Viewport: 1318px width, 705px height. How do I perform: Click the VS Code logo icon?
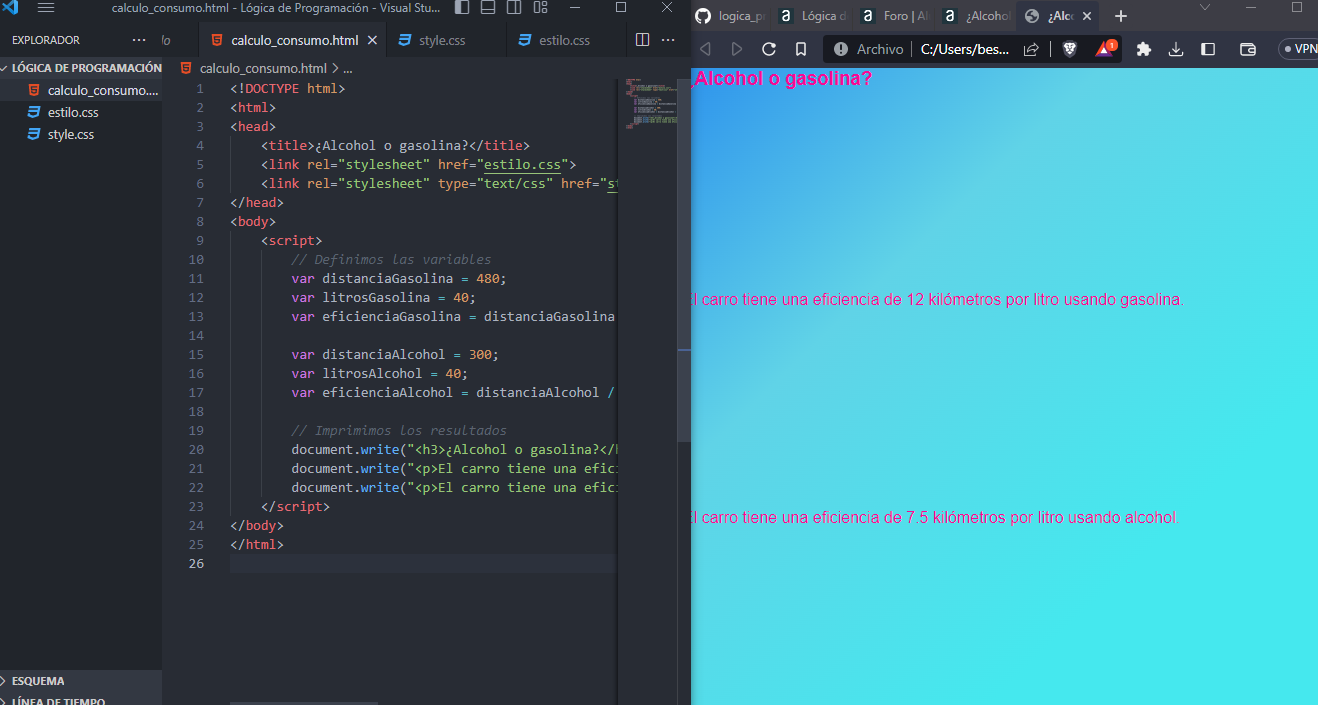pos(10,8)
